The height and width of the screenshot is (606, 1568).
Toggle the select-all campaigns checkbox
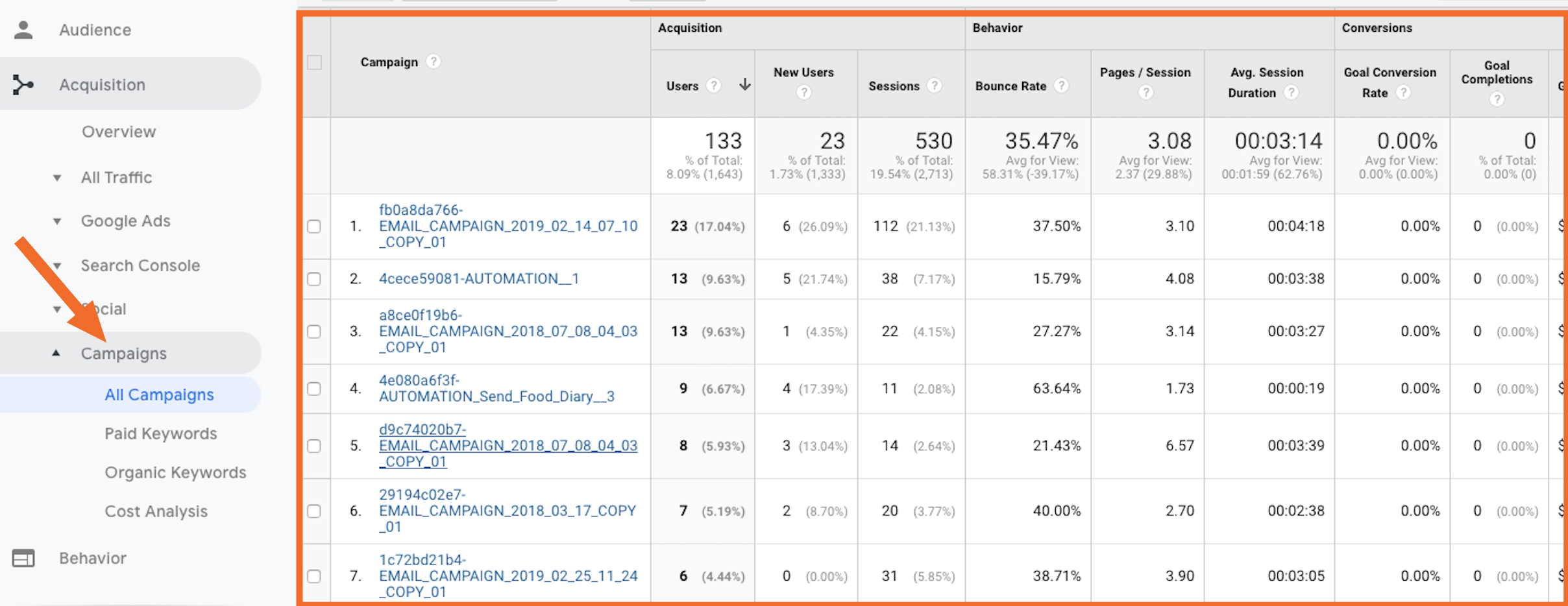tap(315, 62)
